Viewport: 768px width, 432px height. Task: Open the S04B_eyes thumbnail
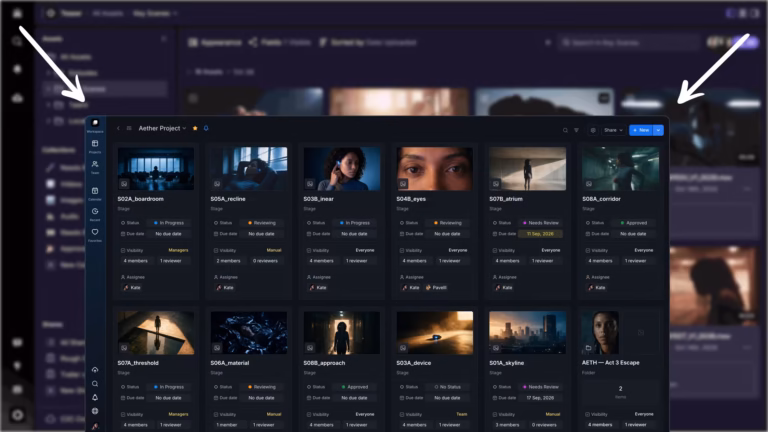[x=434, y=168]
